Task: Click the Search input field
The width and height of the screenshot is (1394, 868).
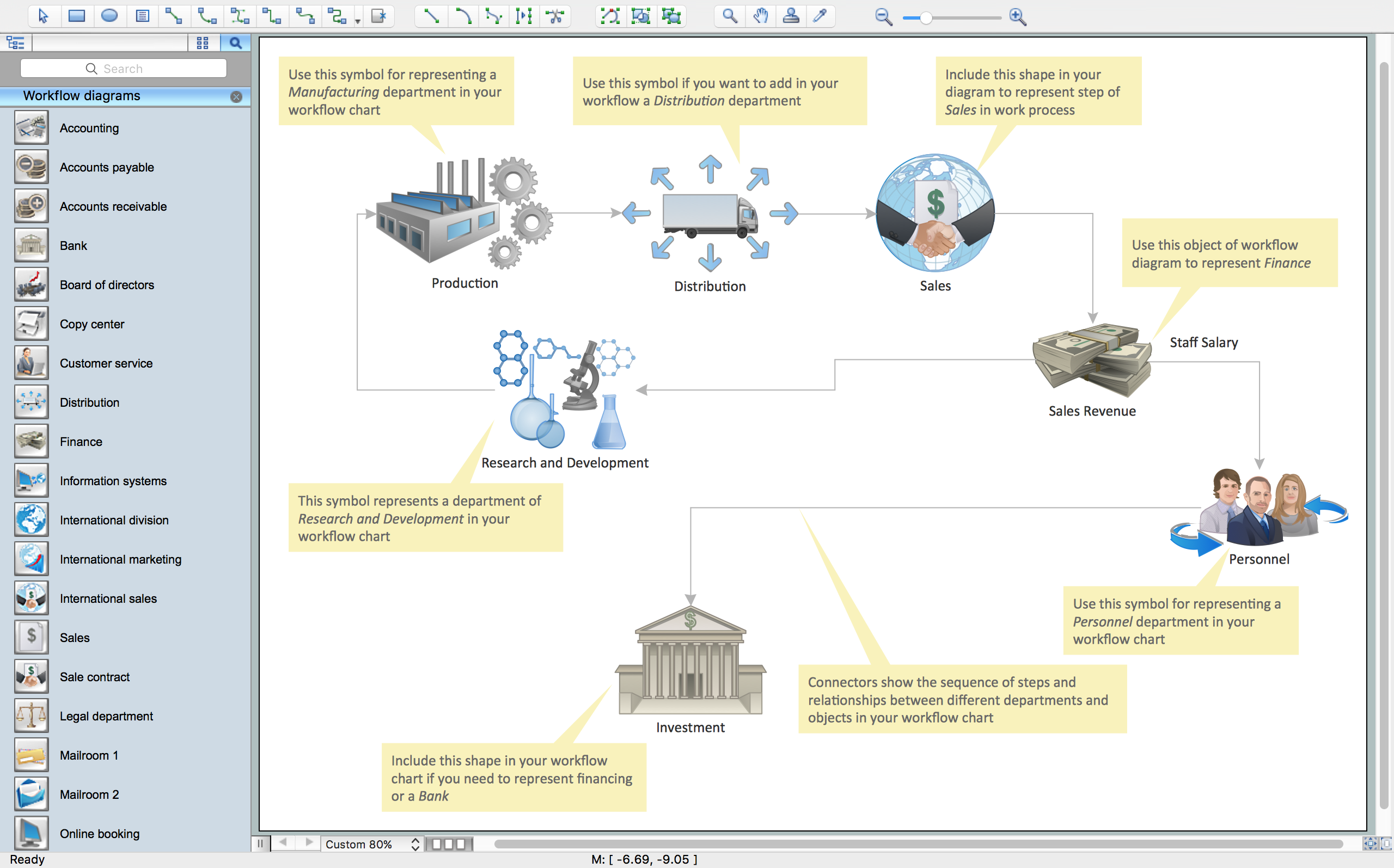Action: (x=125, y=68)
